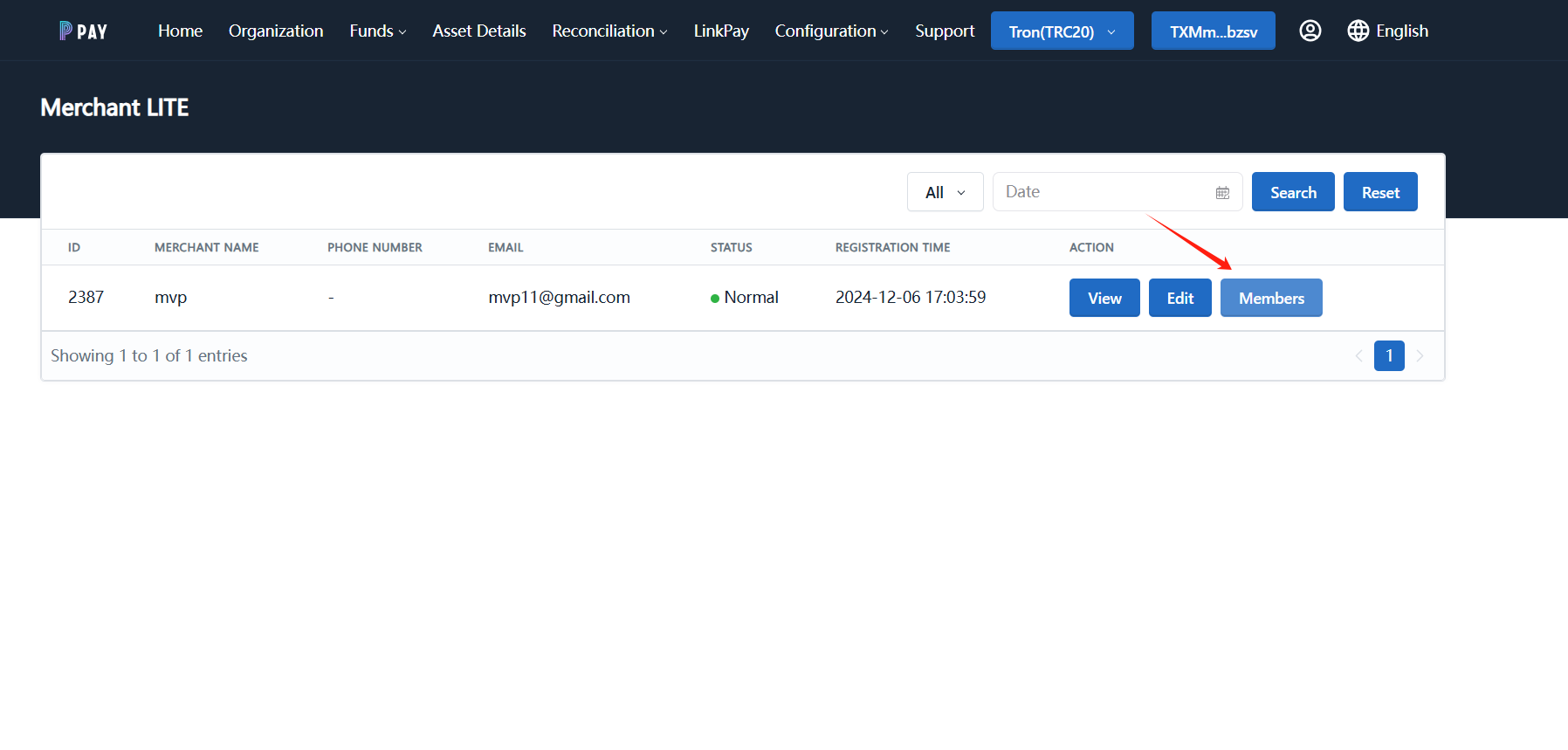Click merchant name mvp cell
This screenshot has height=750, width=1568.
click(170, 298)
